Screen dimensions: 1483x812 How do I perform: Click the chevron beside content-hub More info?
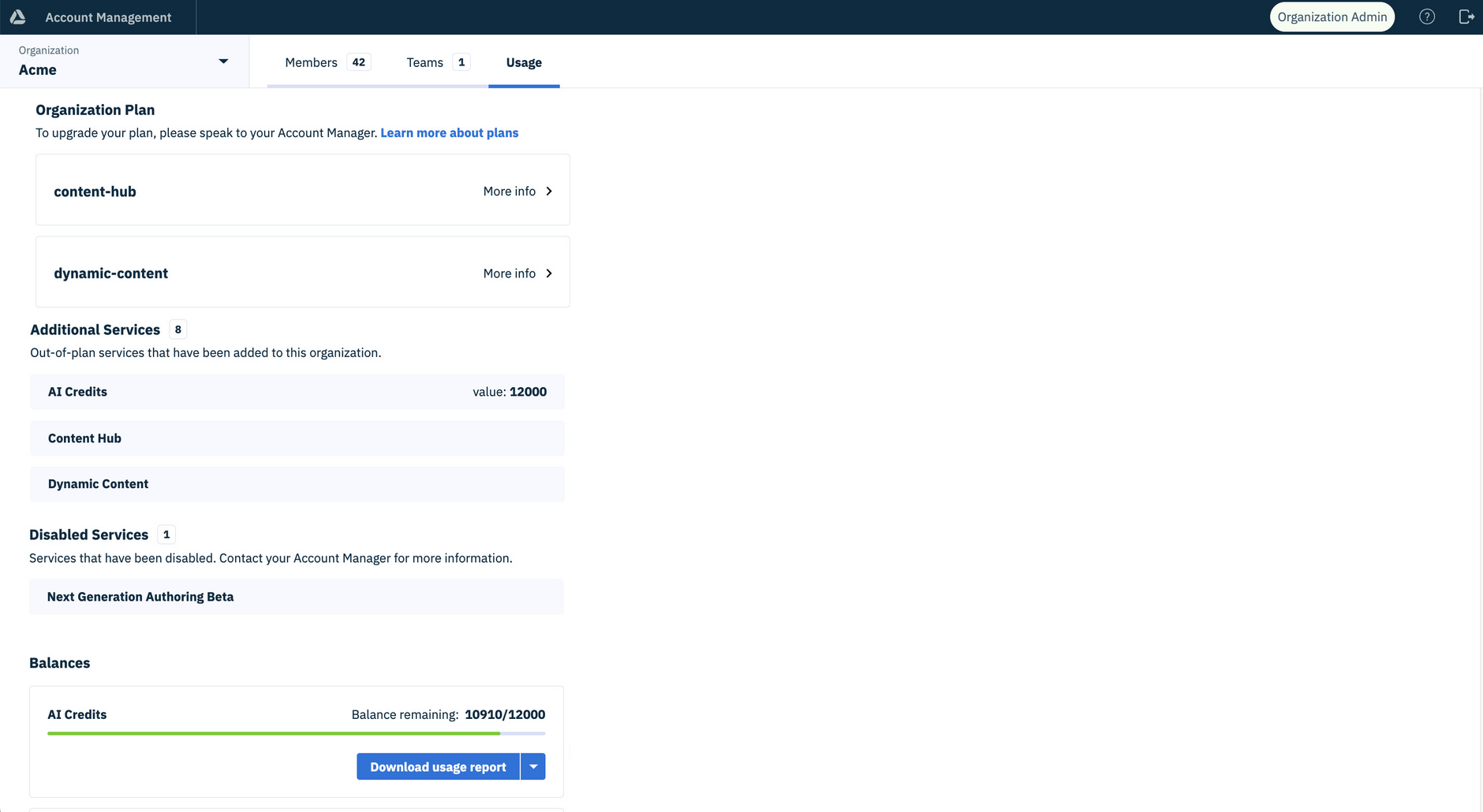pos(548,191)
